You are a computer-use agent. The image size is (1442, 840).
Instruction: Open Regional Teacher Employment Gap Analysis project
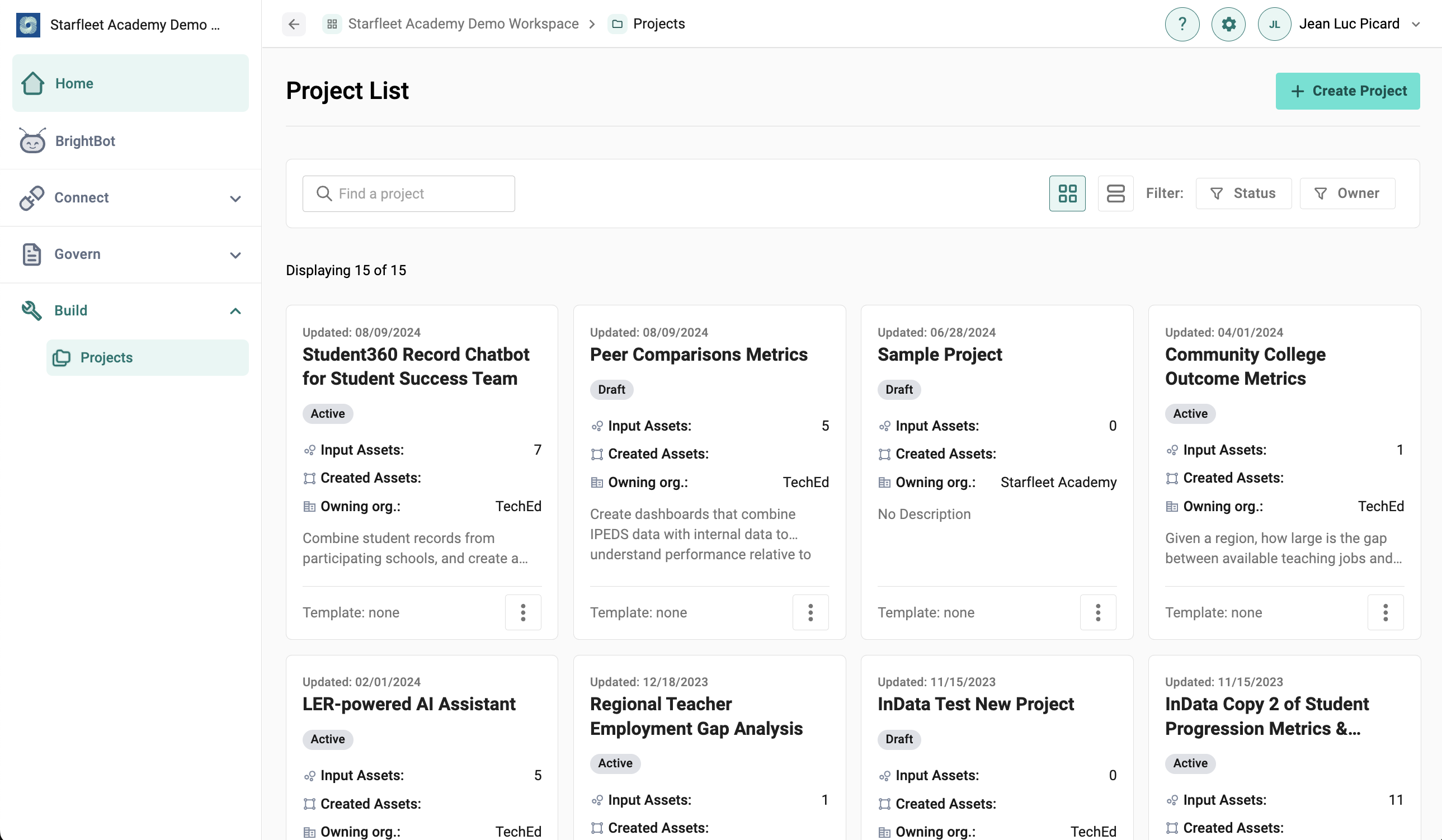(696, 716)
